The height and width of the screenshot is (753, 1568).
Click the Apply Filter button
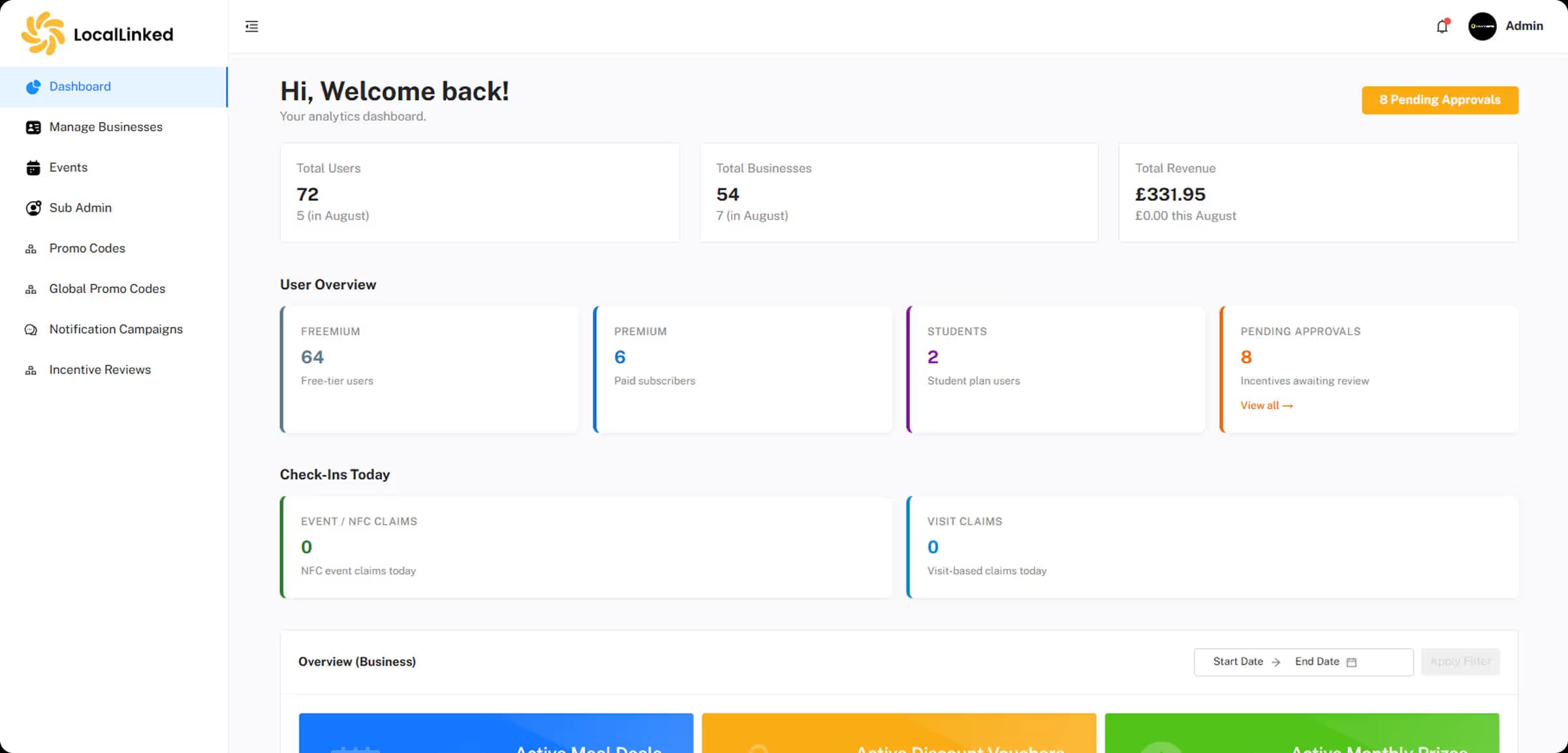point(1460,662)
